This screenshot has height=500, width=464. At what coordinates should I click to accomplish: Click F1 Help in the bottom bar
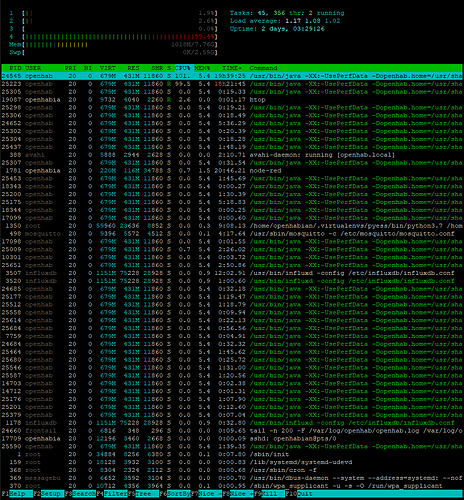pos(17,494)
